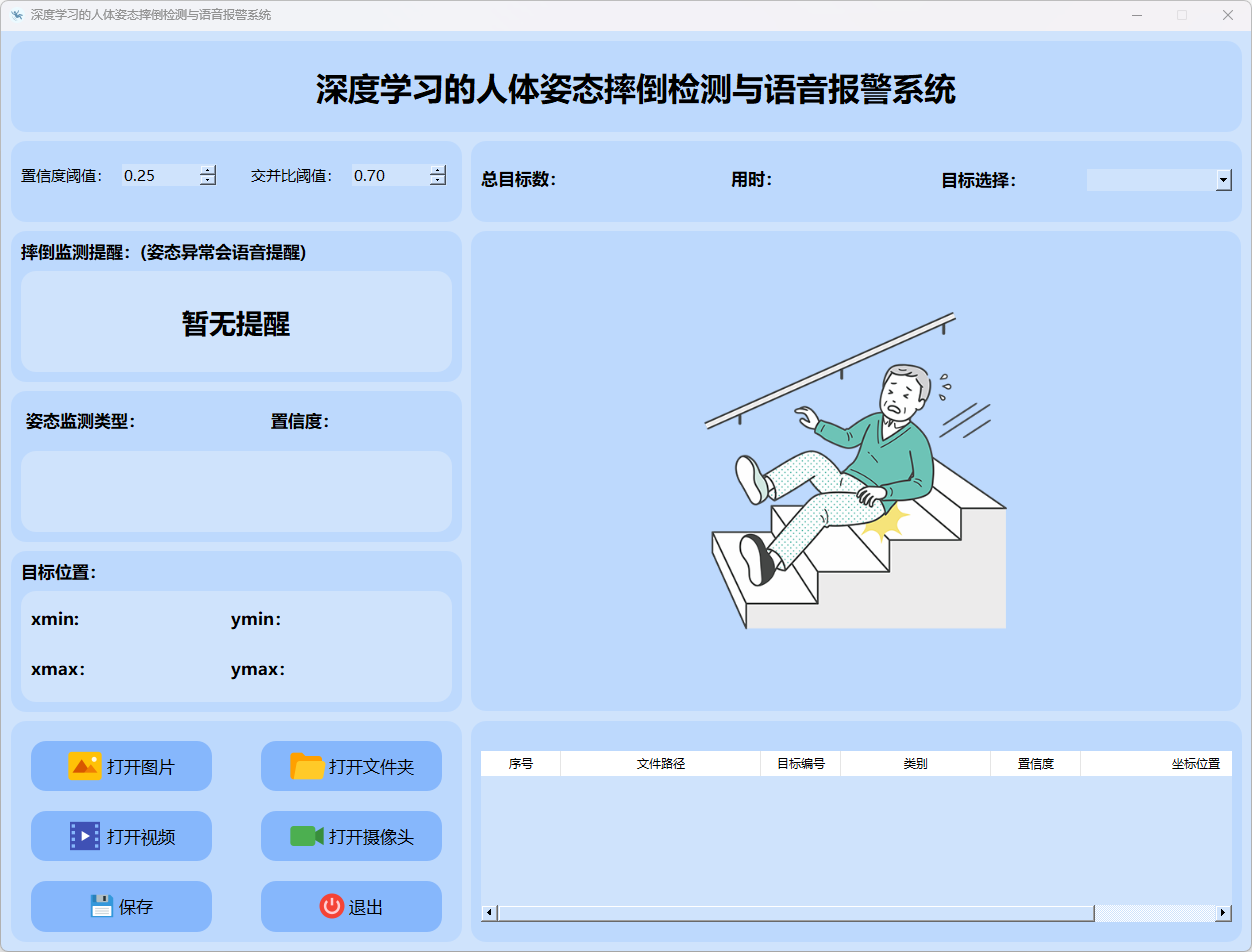1252x952 pixels.
Task: Increase the 置信度阈值 value with up arrow
Action: [208, 170]
